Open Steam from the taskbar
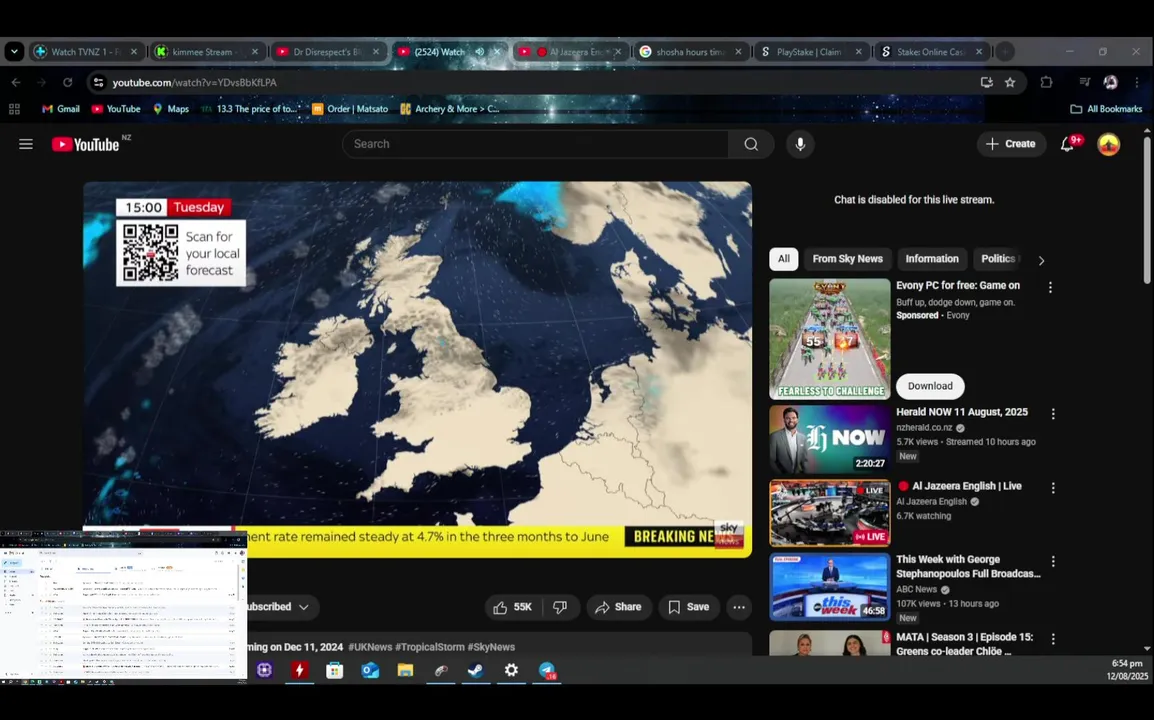The height and width of the screenshot is (720, 1154). tap(476, 670)
